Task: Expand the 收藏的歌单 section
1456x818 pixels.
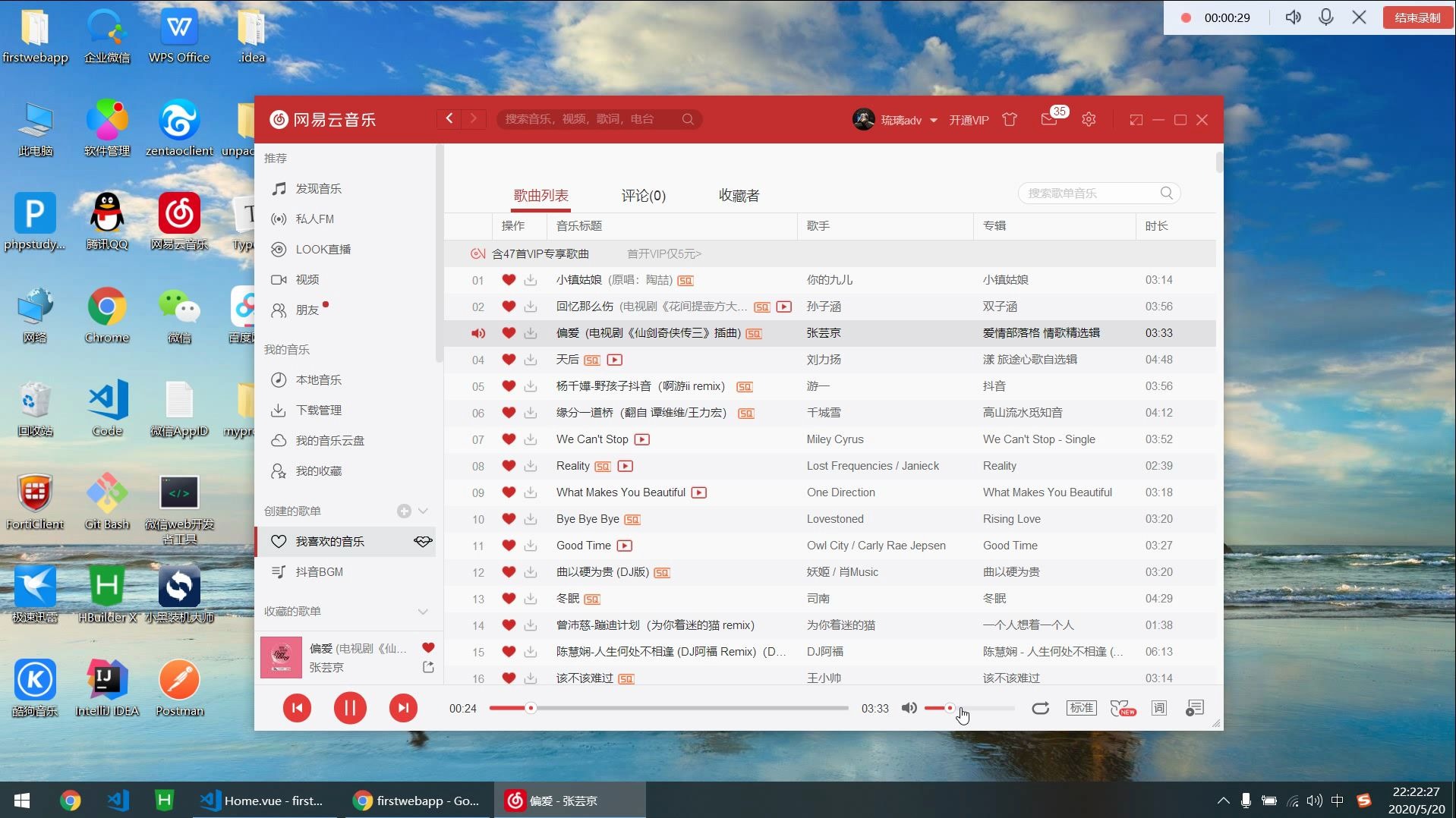Action: point(424,611)
